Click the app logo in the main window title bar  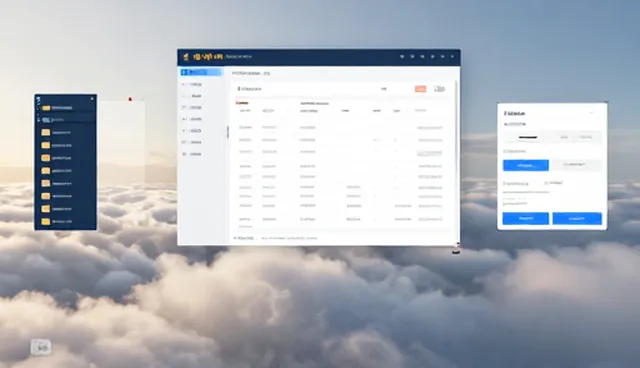tap(186, 57)
